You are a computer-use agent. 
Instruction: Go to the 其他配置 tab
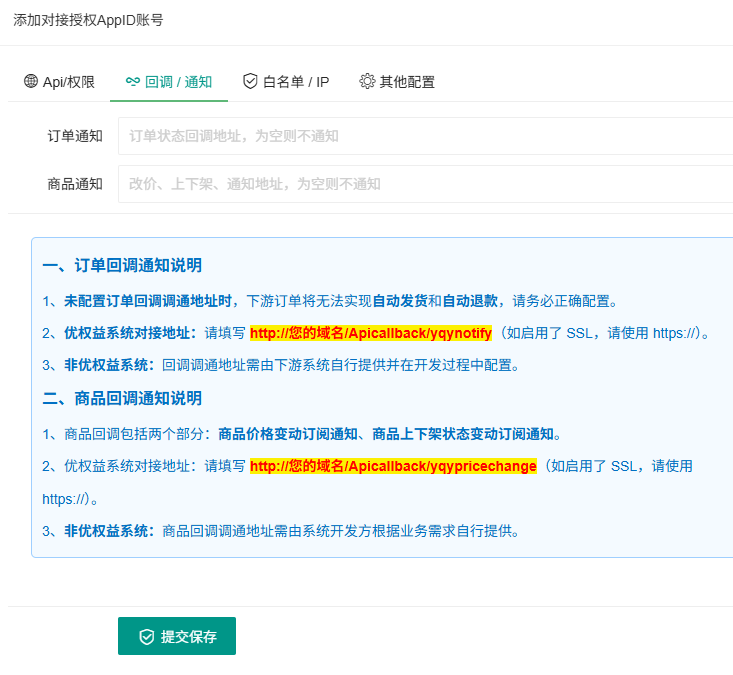point(407,82)
